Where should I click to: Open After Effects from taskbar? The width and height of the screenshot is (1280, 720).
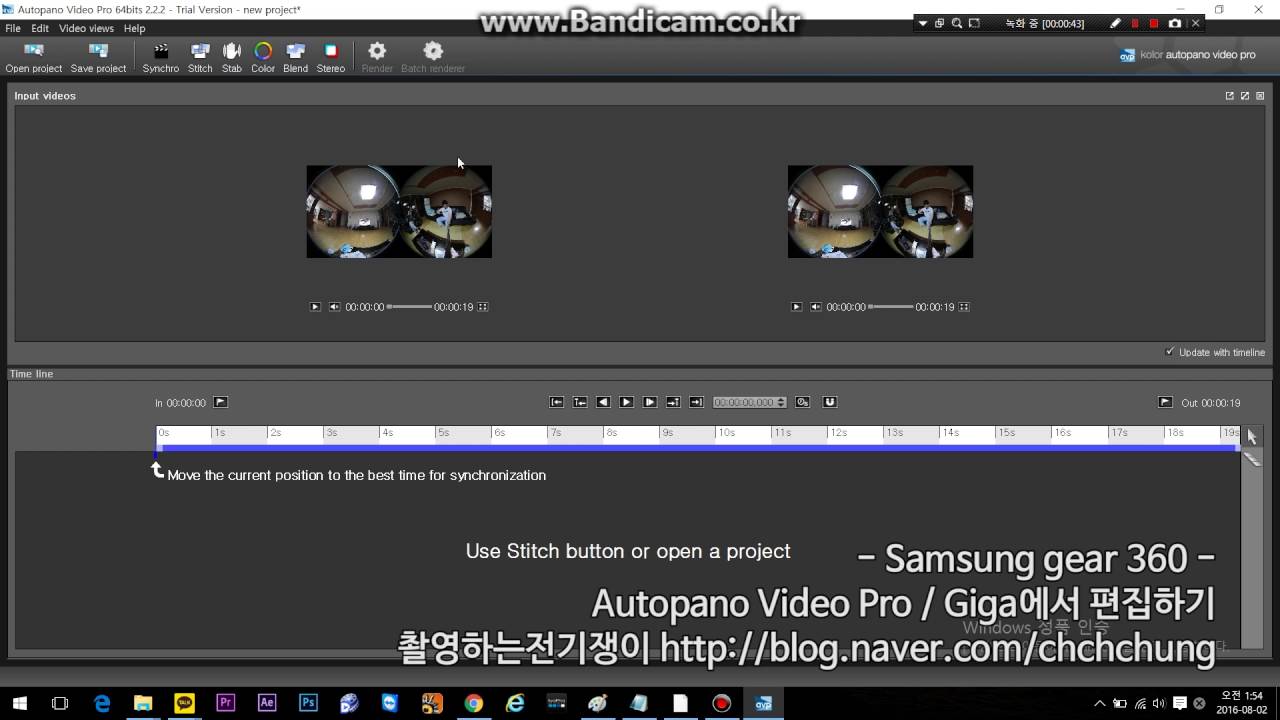[x=266, y=703]
